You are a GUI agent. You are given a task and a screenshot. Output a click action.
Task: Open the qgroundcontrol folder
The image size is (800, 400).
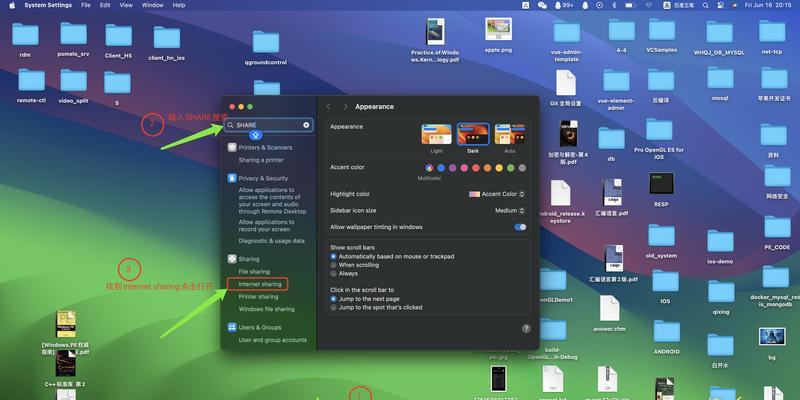point(266,42)
